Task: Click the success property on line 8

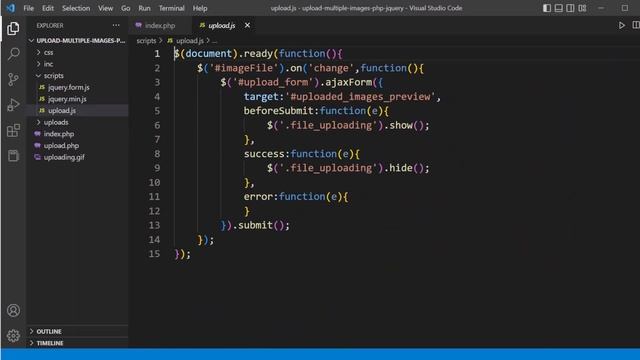Action: pos(264,154)
